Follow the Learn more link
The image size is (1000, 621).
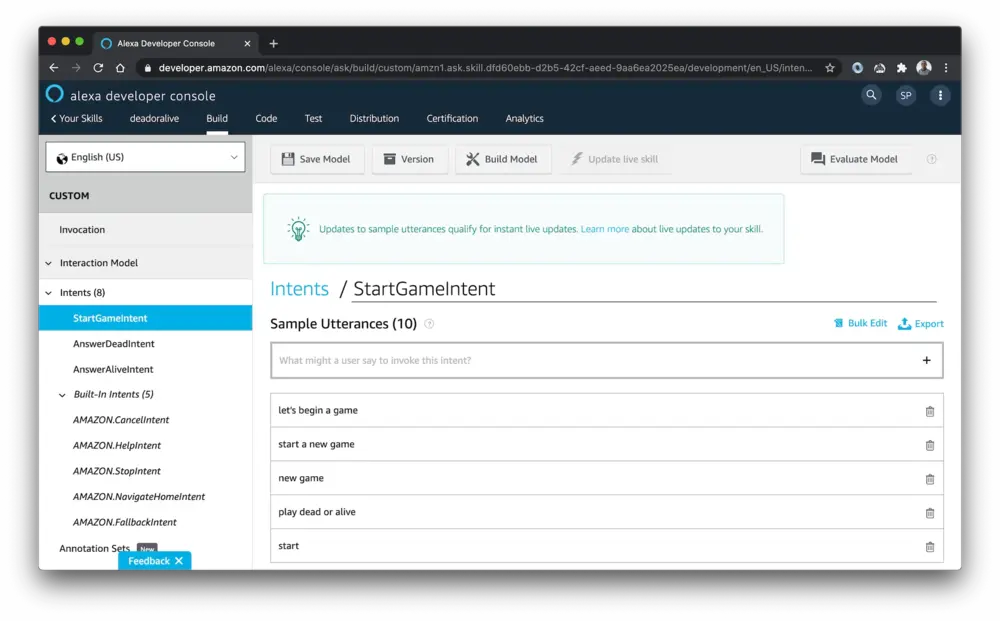604,229
